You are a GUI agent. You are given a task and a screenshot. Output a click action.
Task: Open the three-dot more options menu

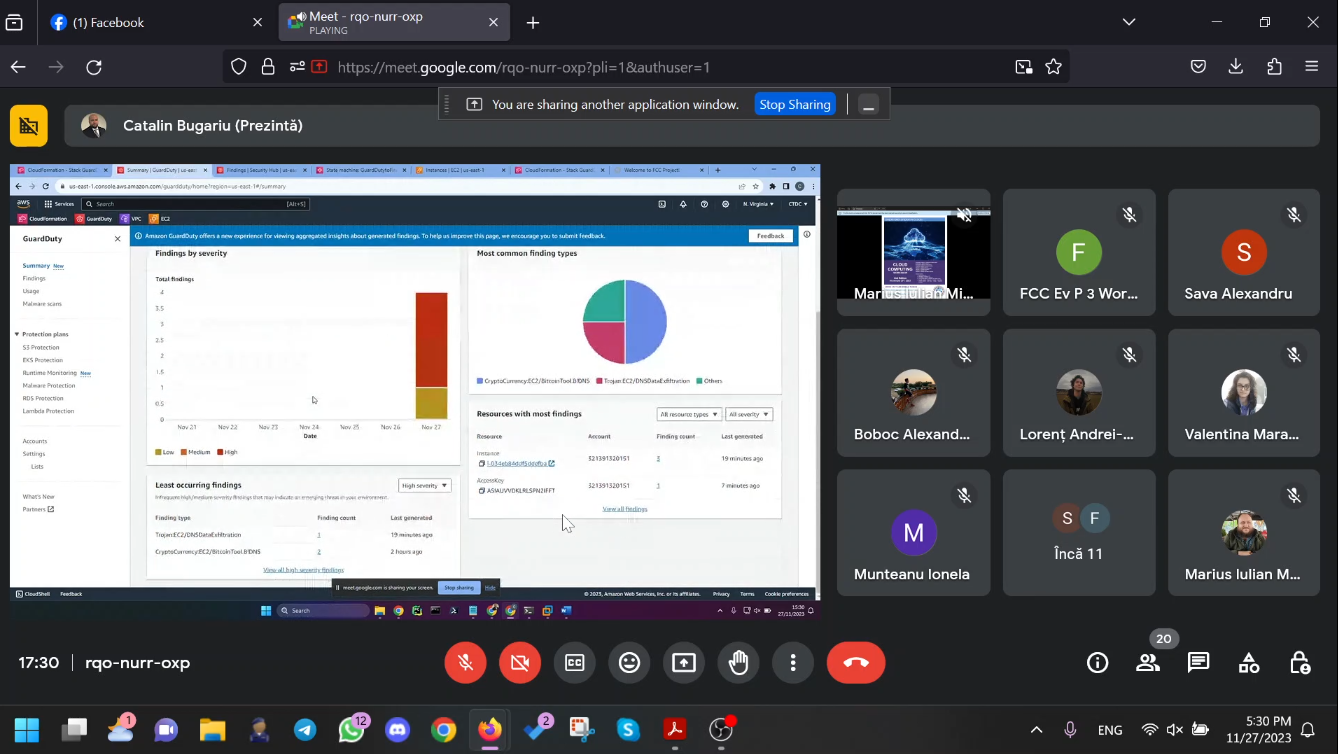(793, 662)
